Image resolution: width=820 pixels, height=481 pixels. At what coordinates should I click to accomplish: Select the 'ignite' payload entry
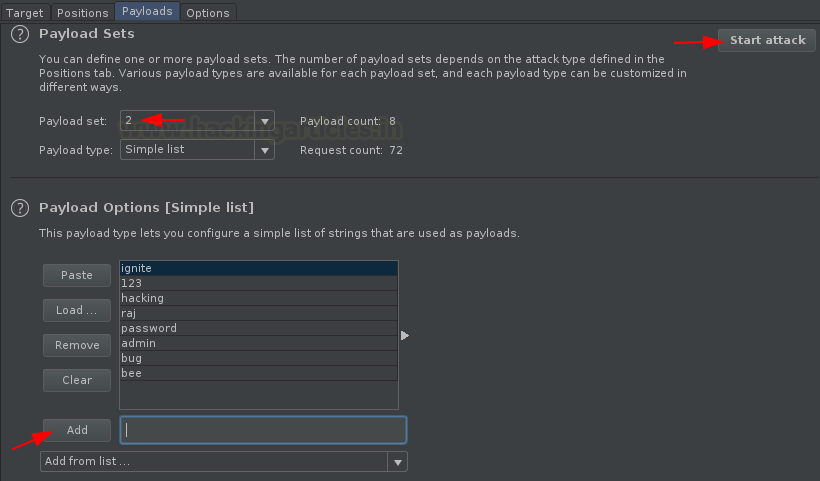[258, 268]
